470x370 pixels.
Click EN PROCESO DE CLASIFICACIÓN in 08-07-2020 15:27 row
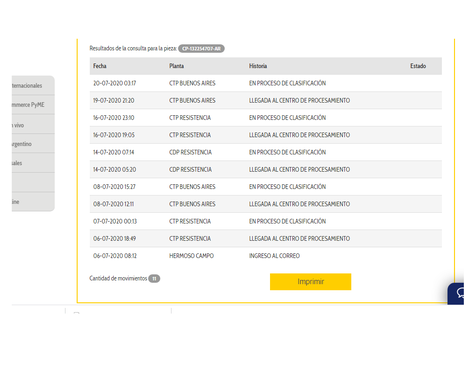(x=287, y=187)
